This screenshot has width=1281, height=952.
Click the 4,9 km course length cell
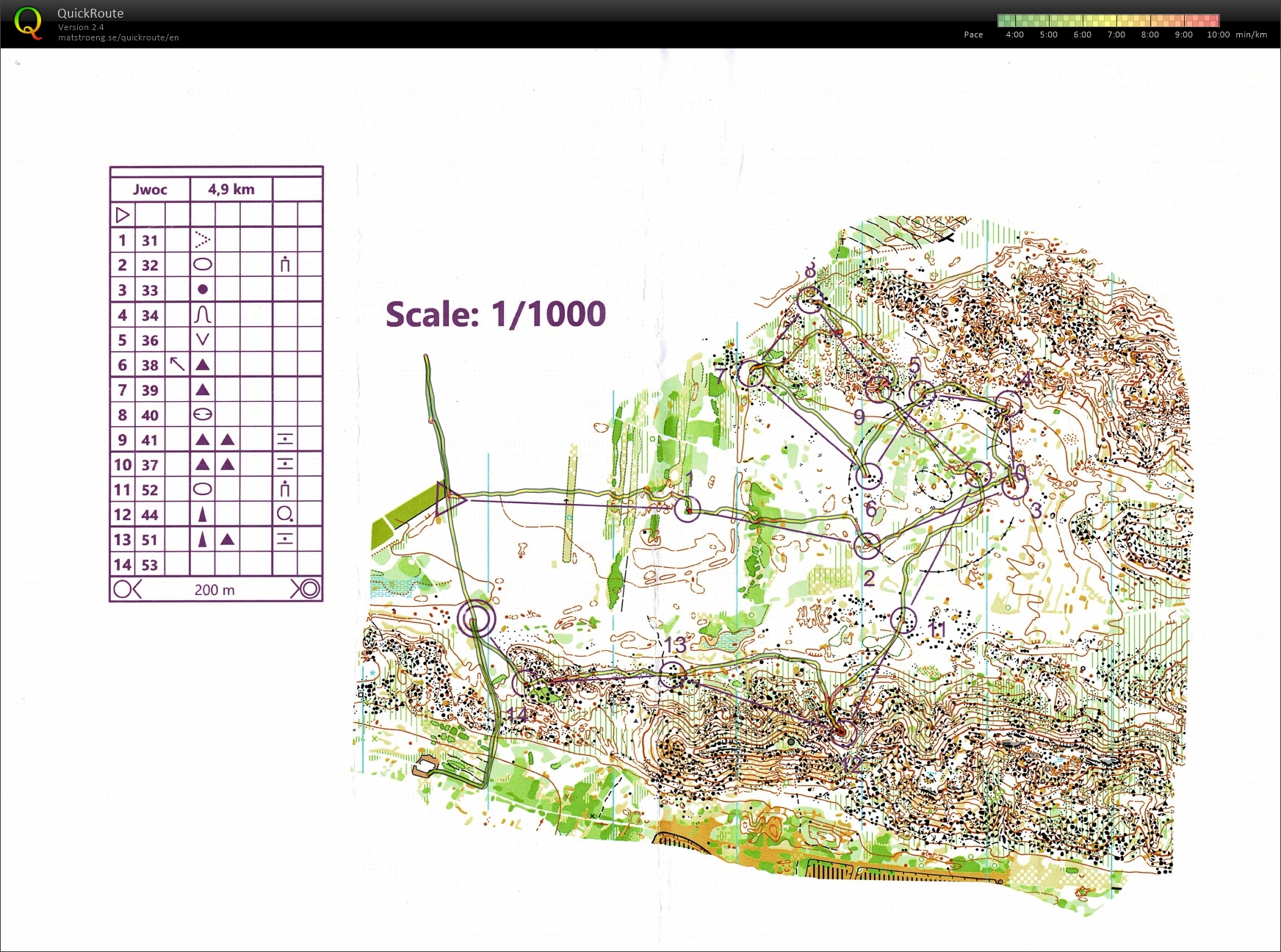click(x=231, y=190)
